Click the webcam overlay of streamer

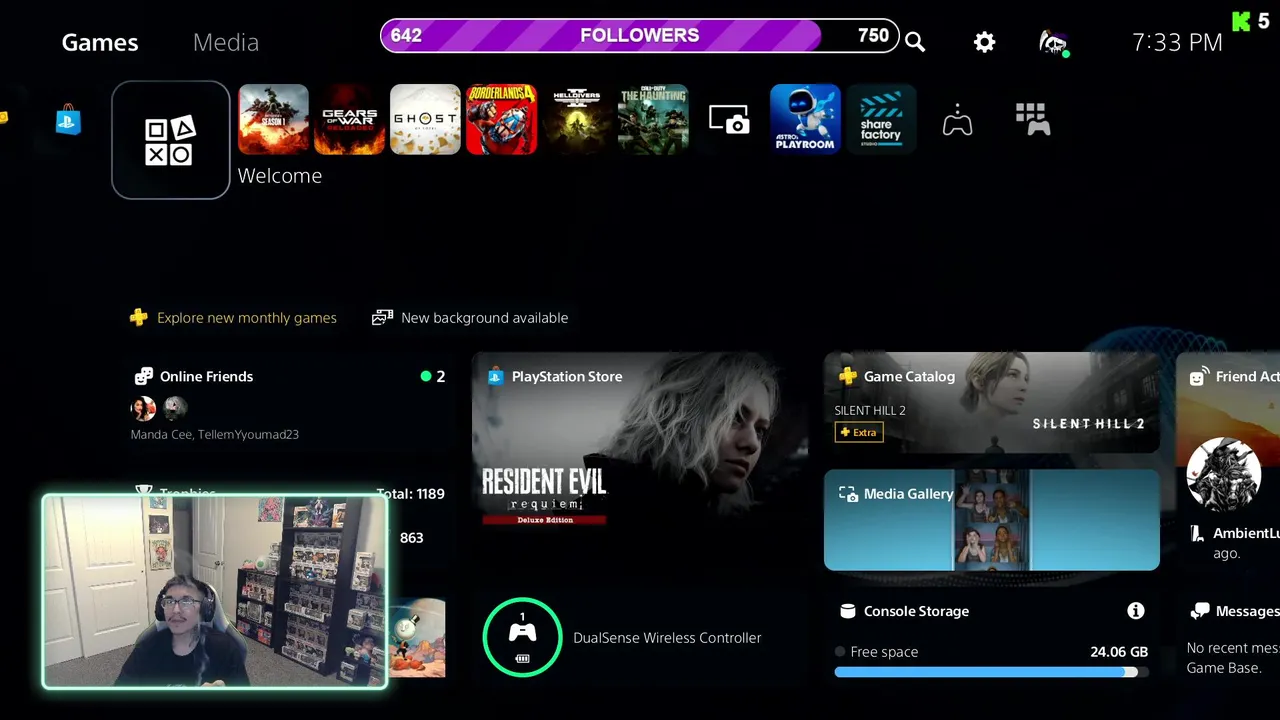tap(214, 592)
